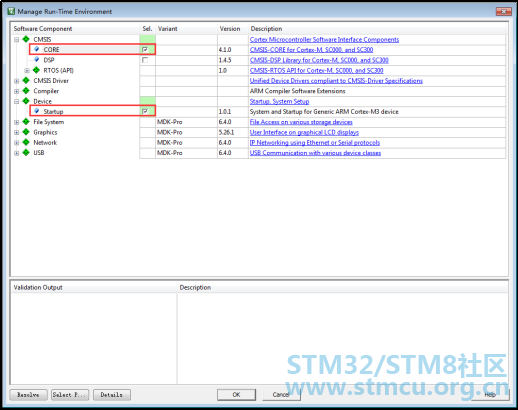Open the Unified Device Drivers link
This screenshot has width=518, height=410.
coord(336,81)
